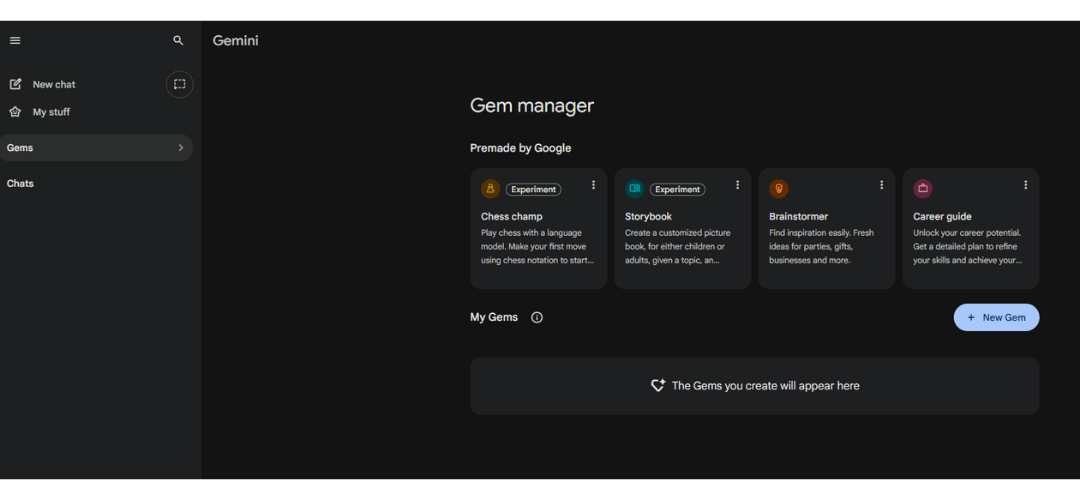Click the 'Premade by Google' label
This screenshot has height=500, width=1080.
pos(521,148)
